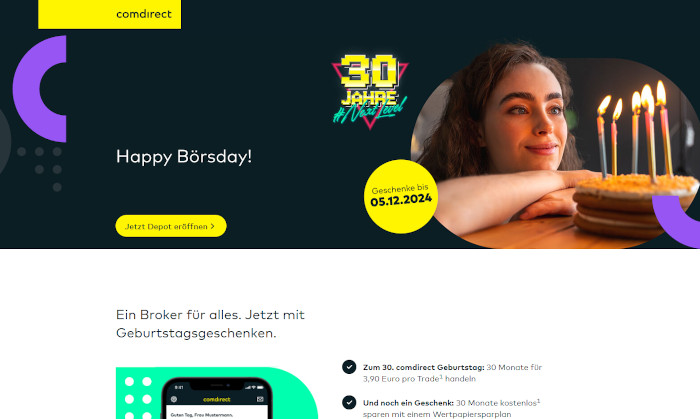
Task: Click the 'Zum 30. comdirect Geburtstag' text
Action: click(424, 367)
